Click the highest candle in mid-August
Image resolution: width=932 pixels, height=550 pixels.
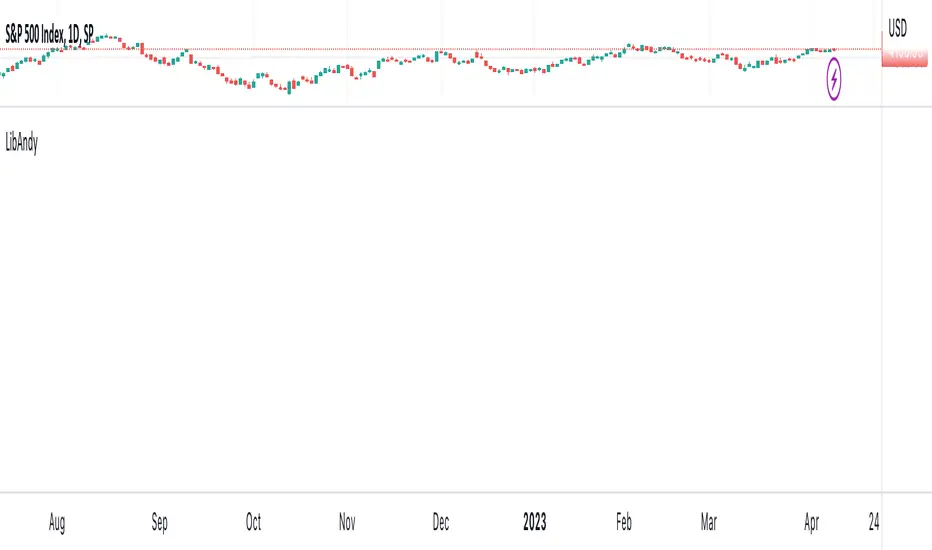coord(107,36)
